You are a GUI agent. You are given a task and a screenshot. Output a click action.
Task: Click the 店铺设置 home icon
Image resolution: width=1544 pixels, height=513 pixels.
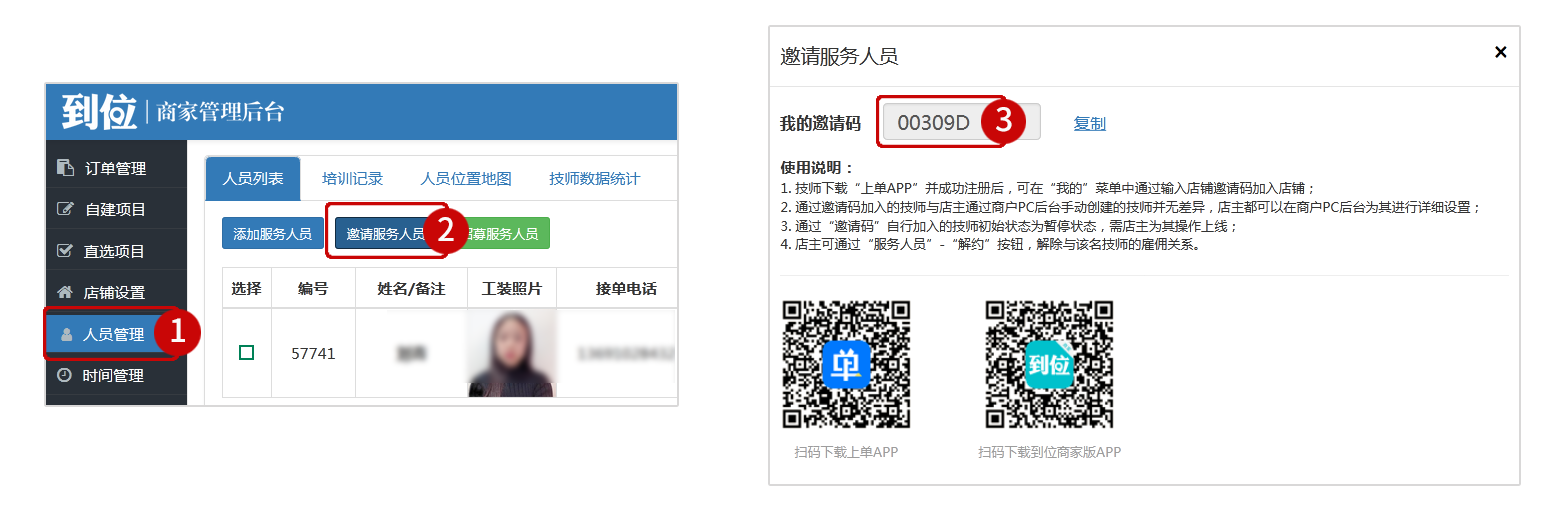[65, 292]
